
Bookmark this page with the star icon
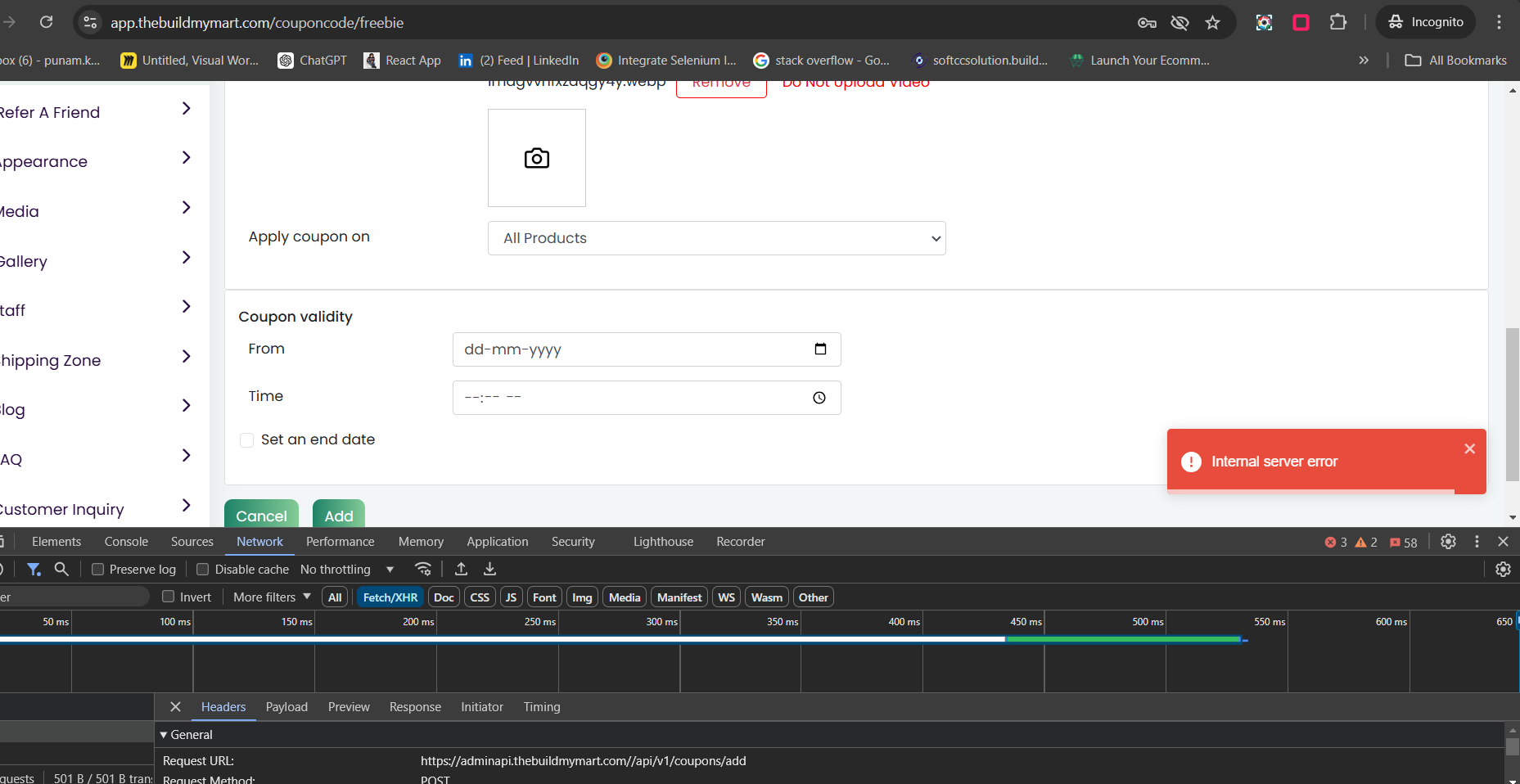[1212, 23]
